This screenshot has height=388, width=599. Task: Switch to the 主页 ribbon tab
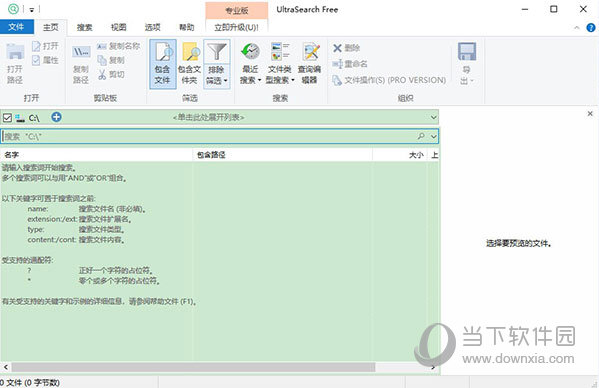[x=50, y=27]
